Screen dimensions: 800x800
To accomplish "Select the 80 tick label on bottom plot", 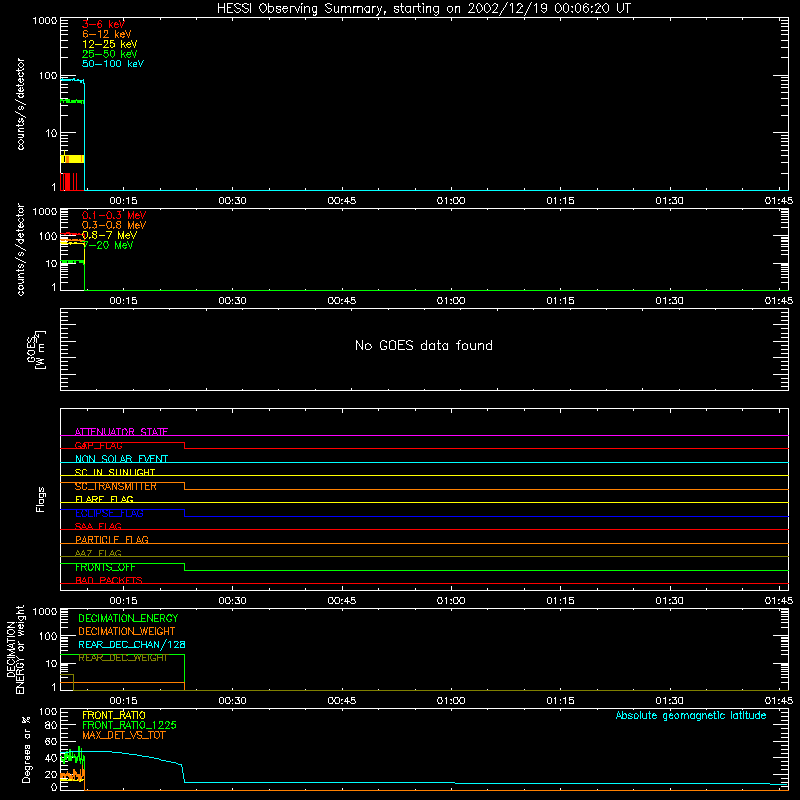I will click(51, 725).
